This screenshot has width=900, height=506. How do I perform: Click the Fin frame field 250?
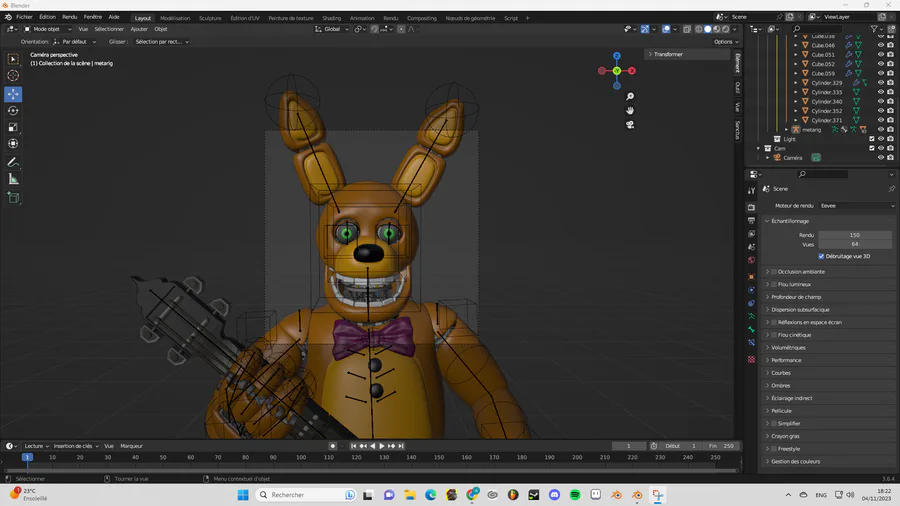(x=721, y=446)
